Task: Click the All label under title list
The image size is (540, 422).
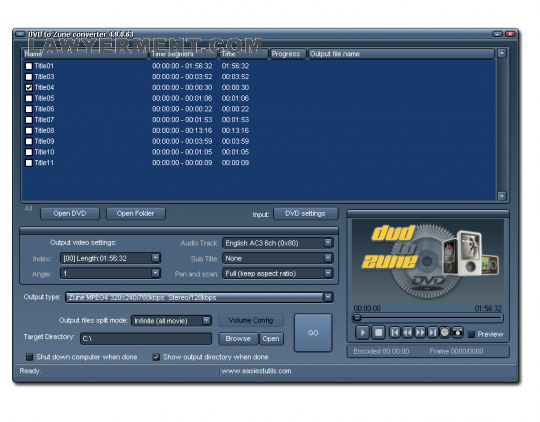Action: [x=28, y=208]
